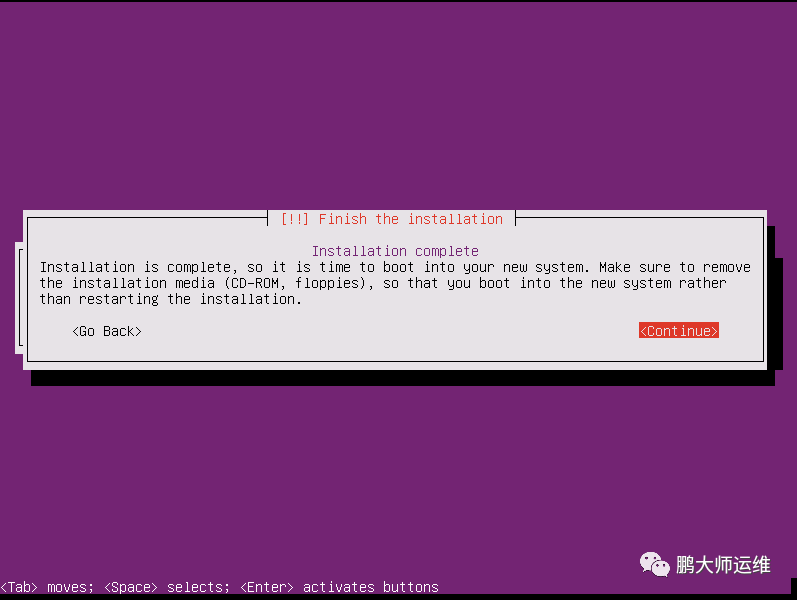Click the words 'Make sure to remove'
Image resolution: width=797 pixels, height=600 pixels.
(675, 267)
